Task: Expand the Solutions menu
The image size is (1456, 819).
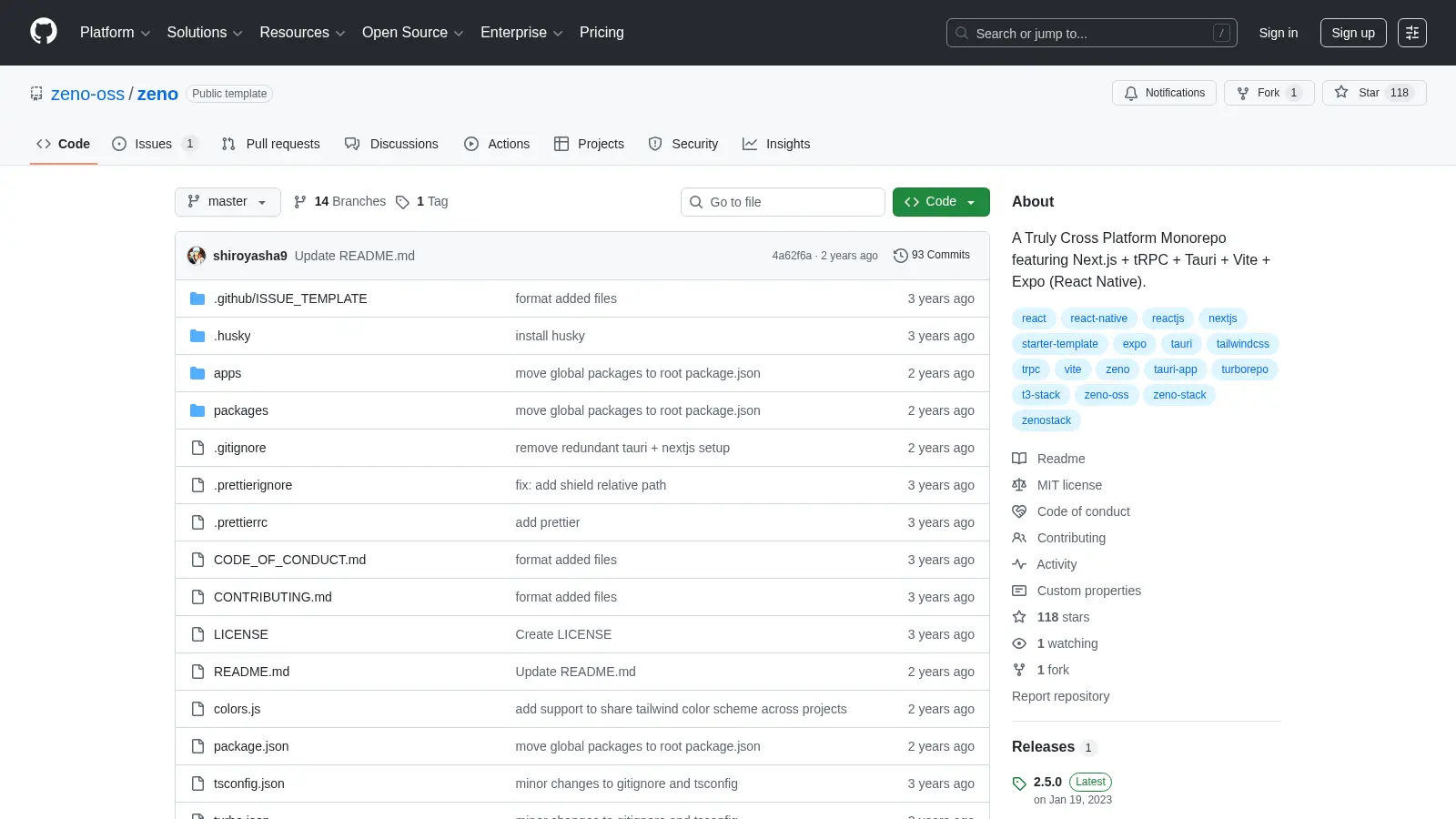Action: (x=205, y=33)
